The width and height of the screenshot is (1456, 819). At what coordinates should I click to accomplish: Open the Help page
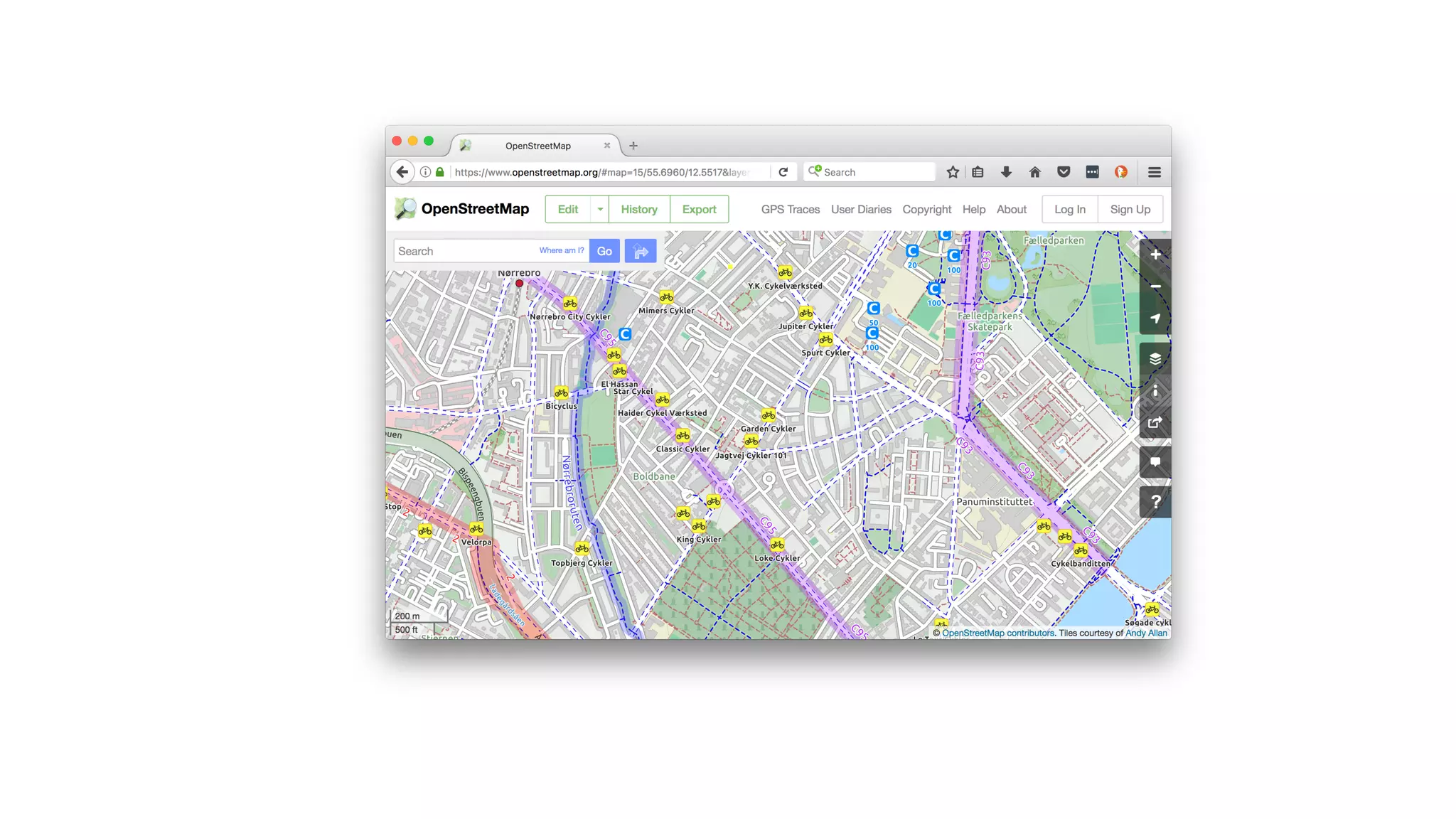point(974,209)
